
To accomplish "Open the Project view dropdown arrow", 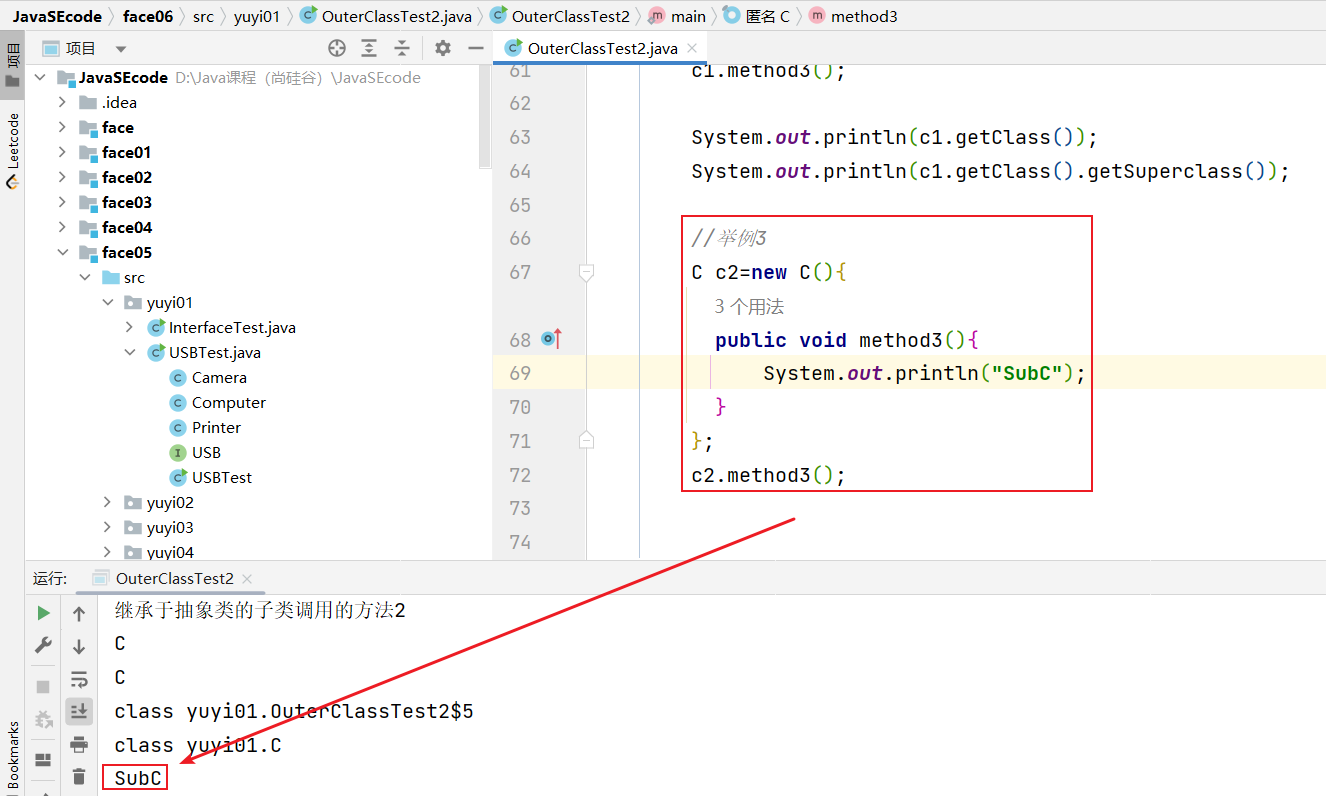I will click(x=121, y=49).
